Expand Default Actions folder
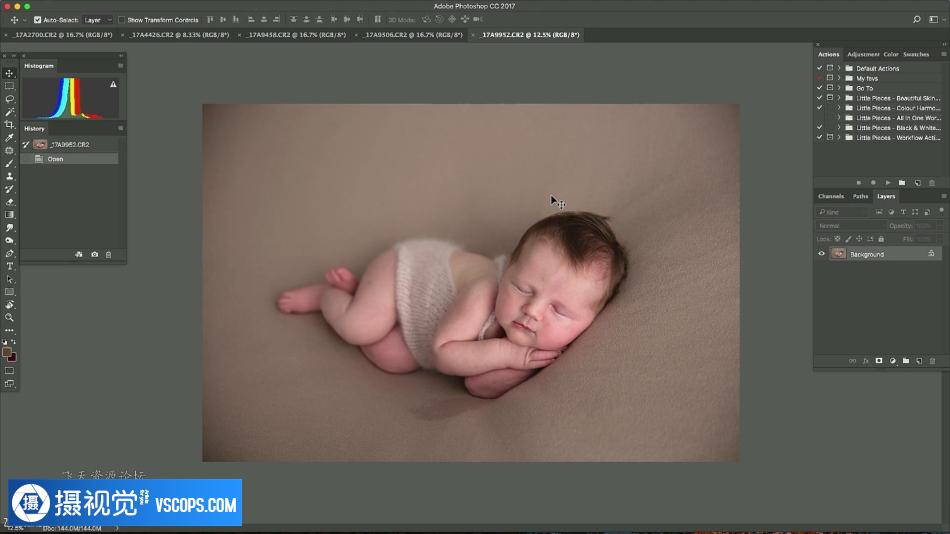 (839, 68)
